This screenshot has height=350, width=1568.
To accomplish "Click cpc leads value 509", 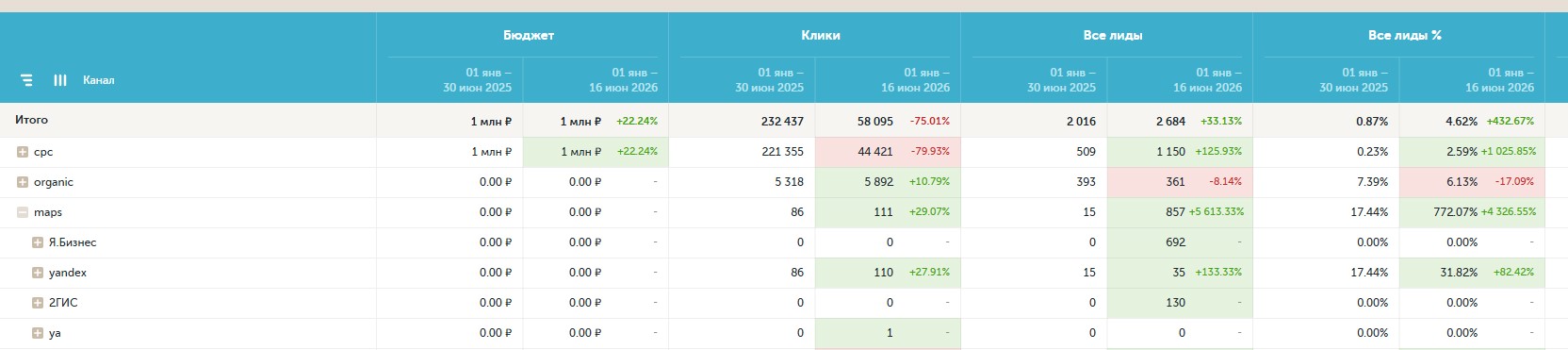I will coord(1086,152).
